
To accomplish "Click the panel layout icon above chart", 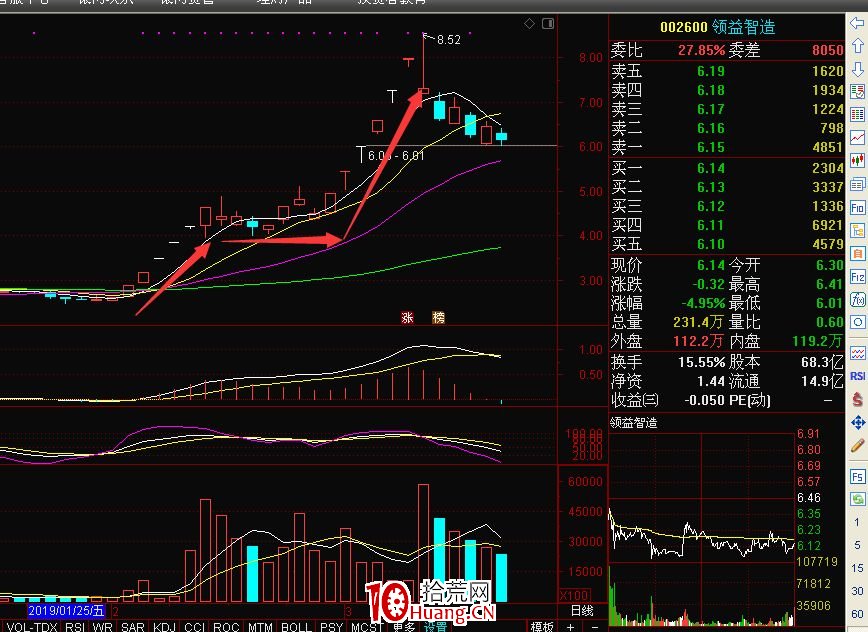I will [547, 23].
